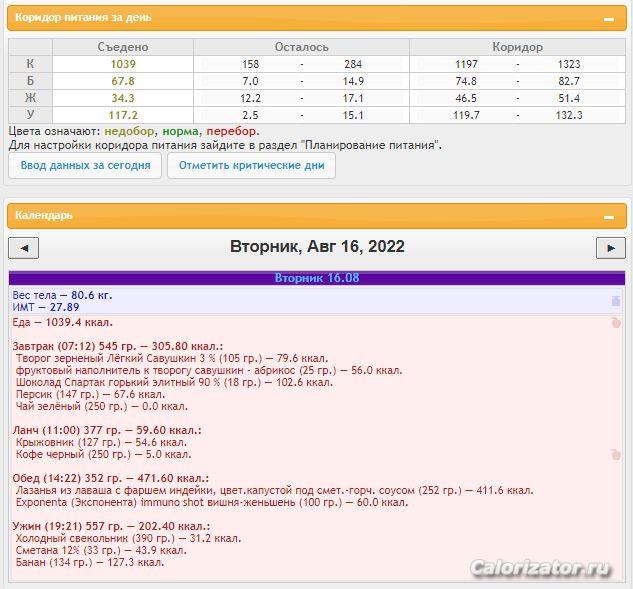Open the Обед (14:22) meal entry
Image resolution: width=633 pixels, height=589 pixels.
[x=109, y=478]
